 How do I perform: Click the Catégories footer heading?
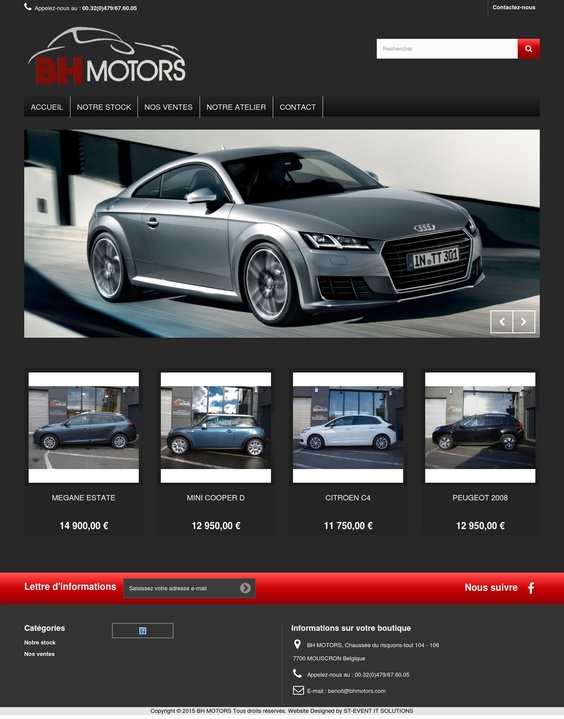[44, 628]
